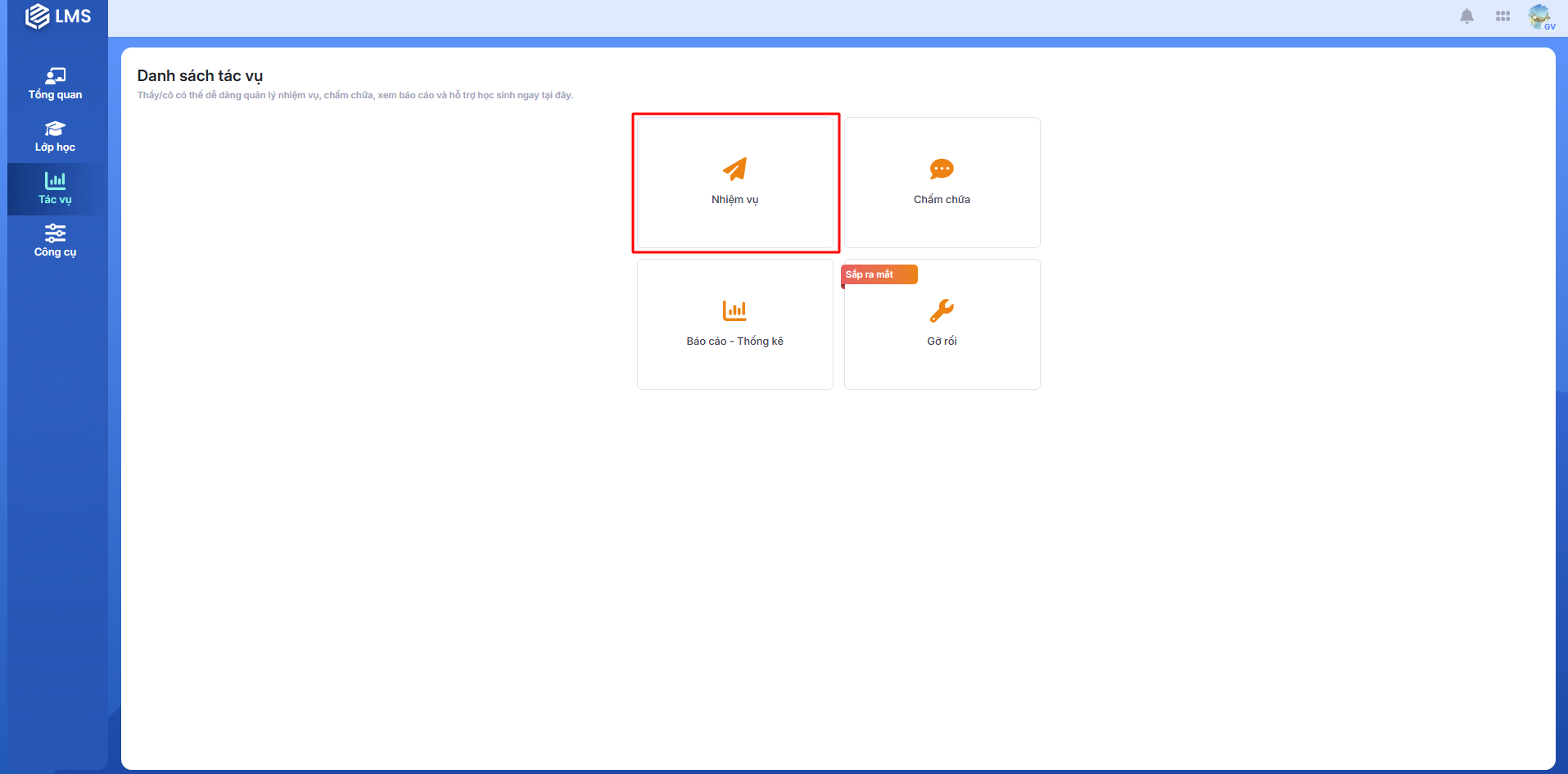Screen dimensions: 1568x774
Task: Switch to the Lớp học menu label
Action: pos(55,147)
